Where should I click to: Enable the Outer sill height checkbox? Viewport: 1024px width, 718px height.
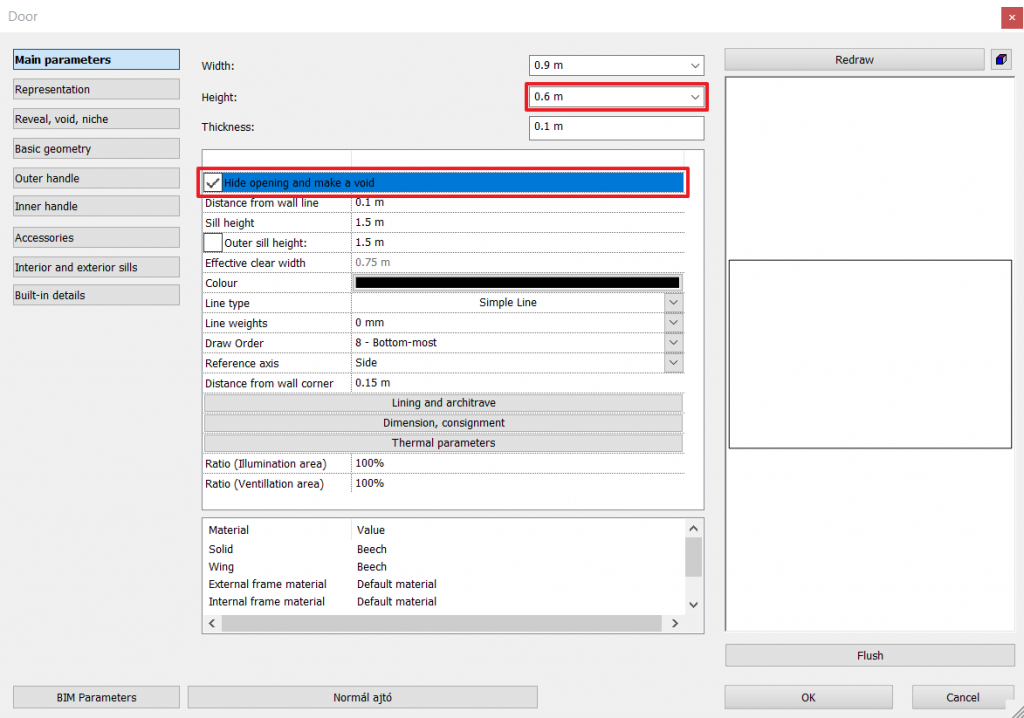[x=213, y=243]
